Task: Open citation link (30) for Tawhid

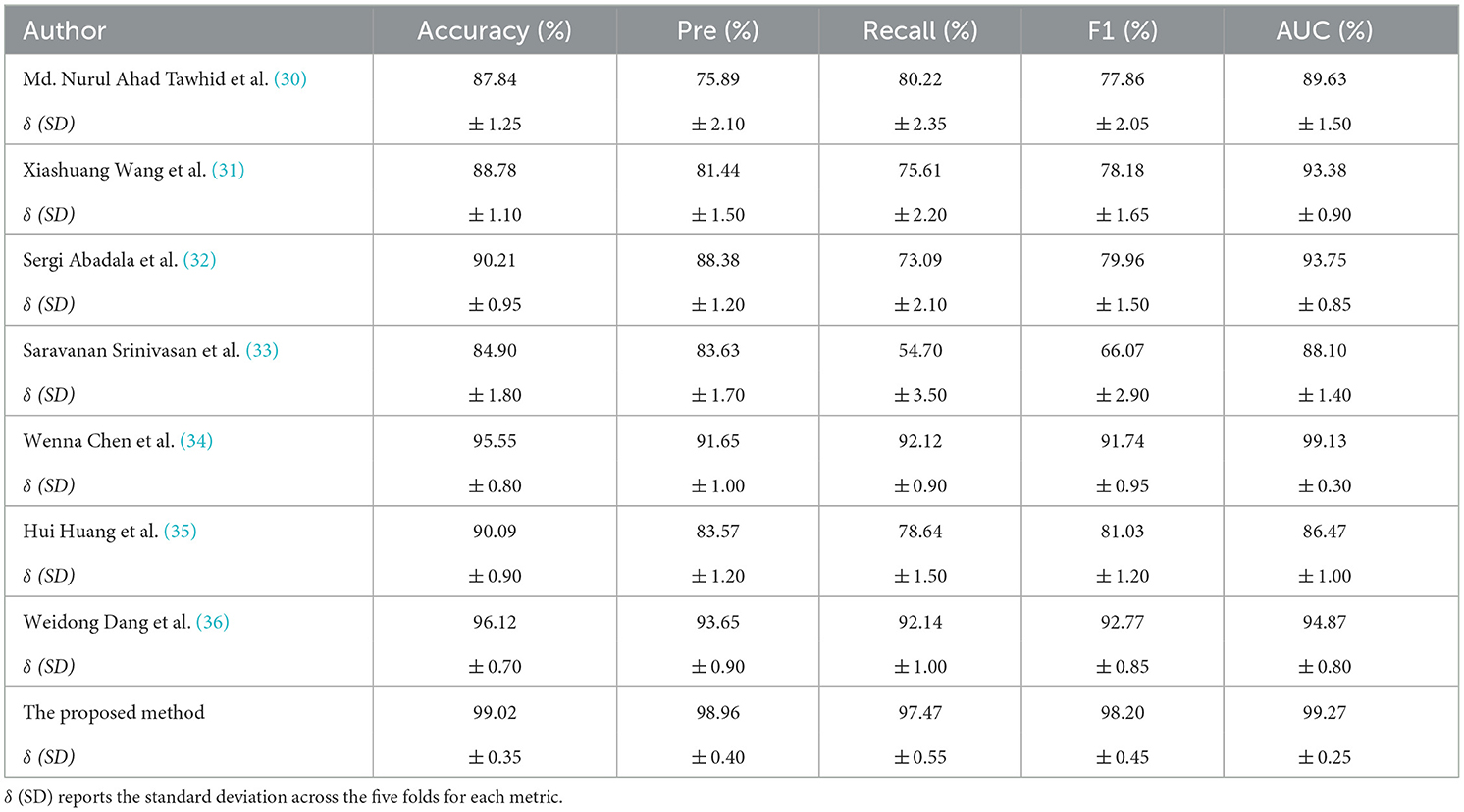Action: 289,79
